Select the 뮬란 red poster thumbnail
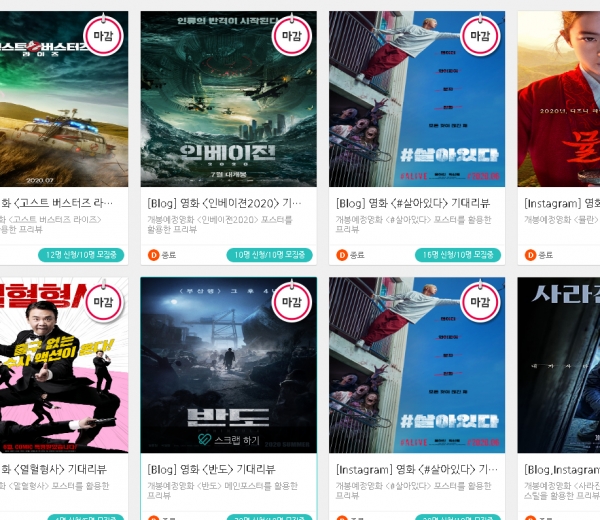Image resolution: width=600 pixels, height=520 pixels. [559, 99]
